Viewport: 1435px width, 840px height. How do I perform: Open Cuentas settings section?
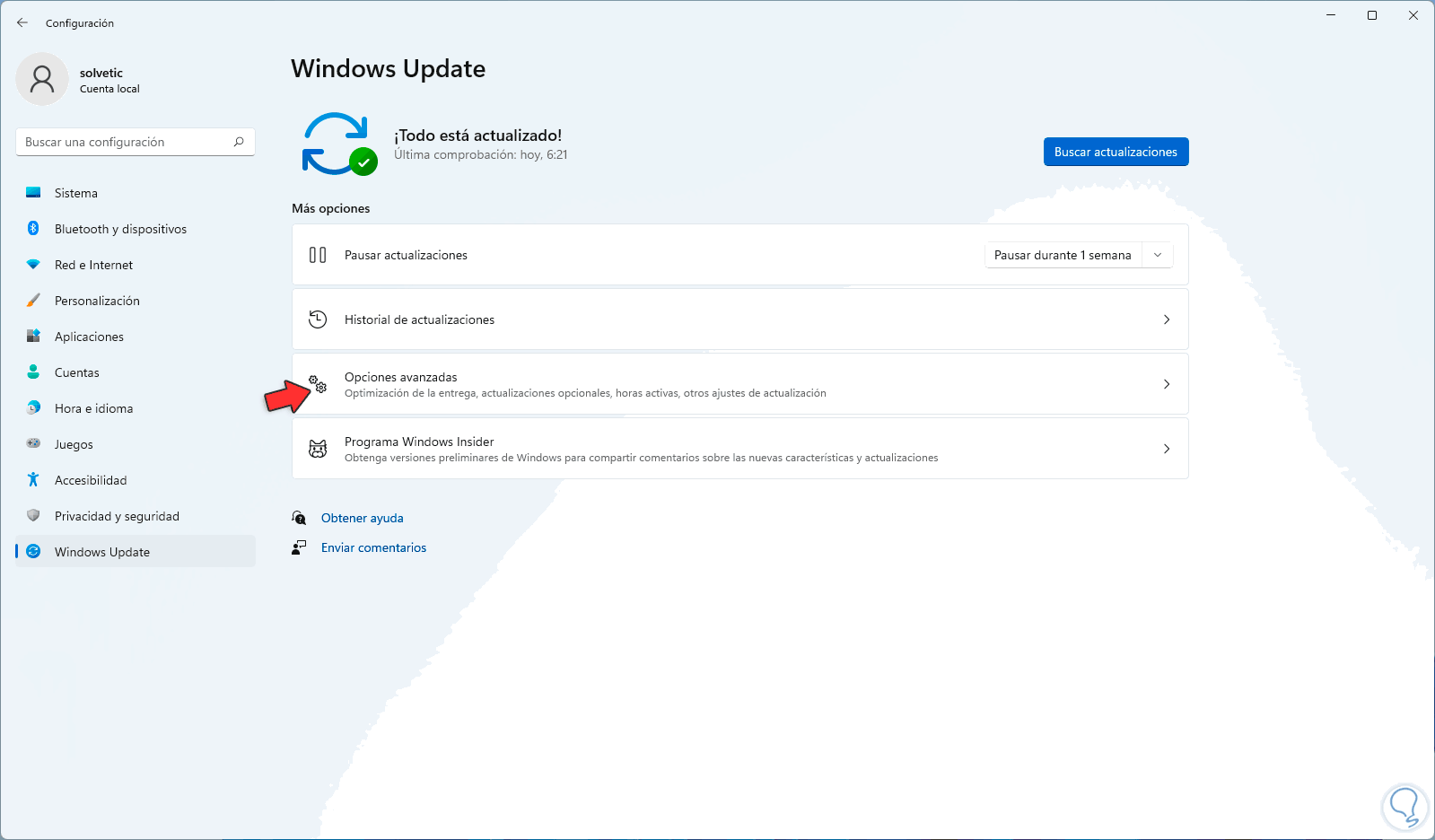pyautogui.click(x=136, y=372)
